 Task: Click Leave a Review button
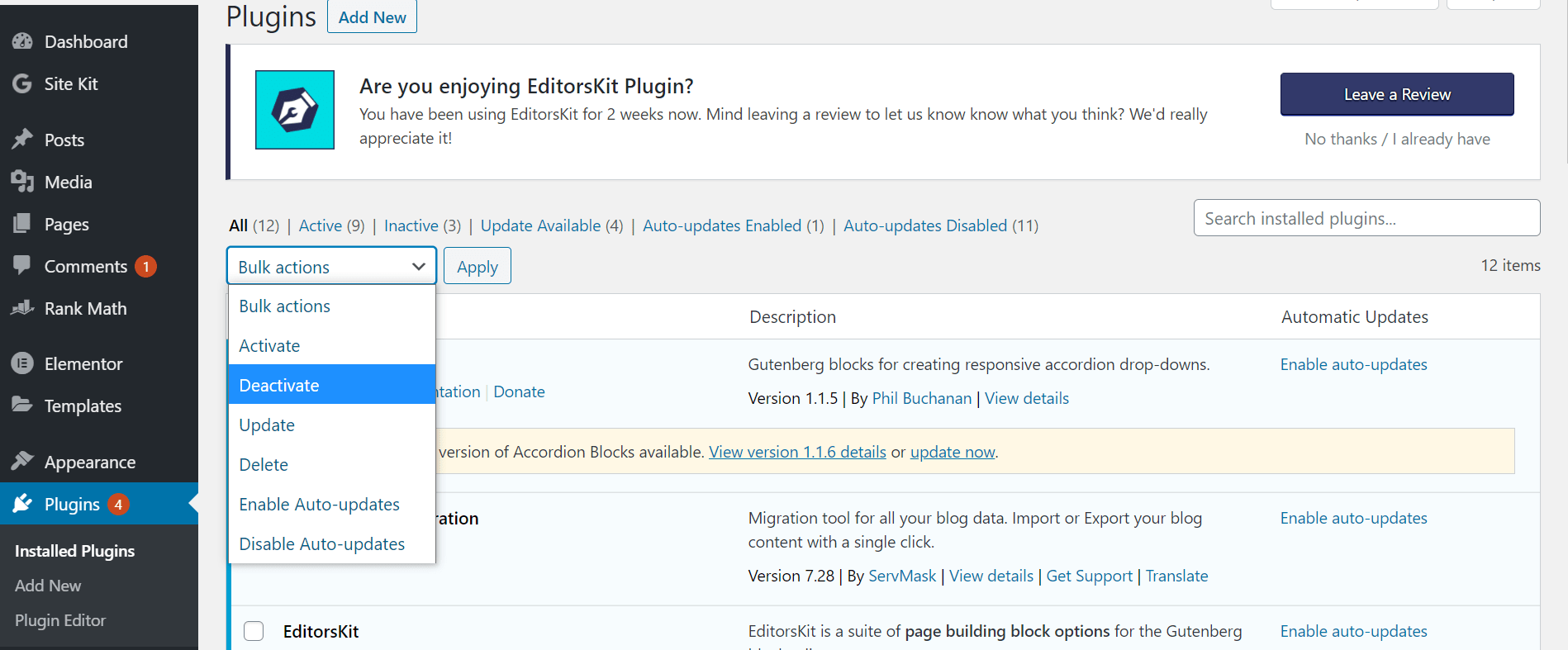(1397, 94)
